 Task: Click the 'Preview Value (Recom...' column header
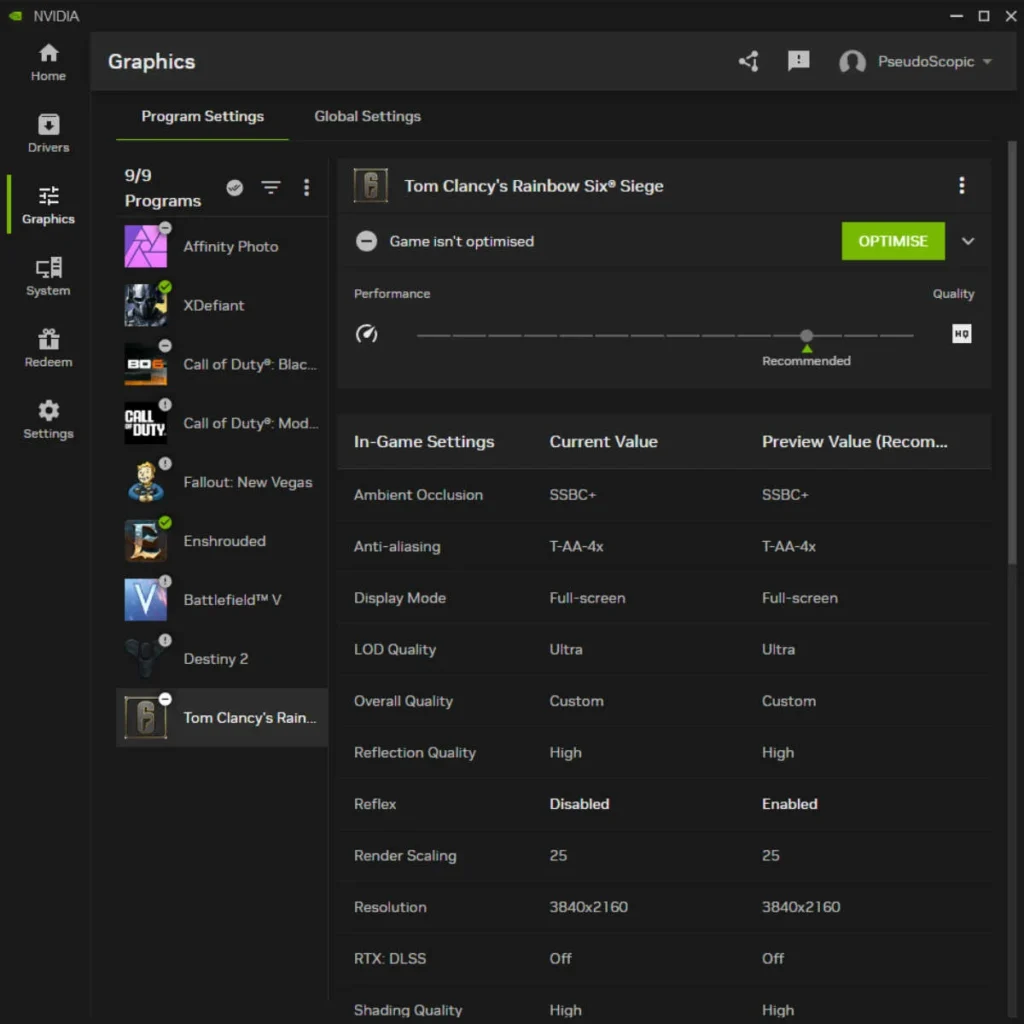[854, 441]
